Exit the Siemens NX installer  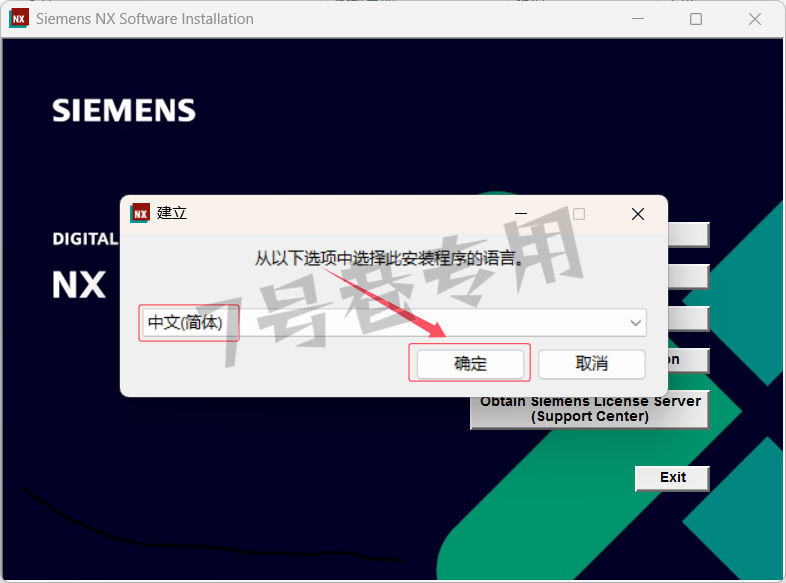pyautogui.click(x=672, y=478)
